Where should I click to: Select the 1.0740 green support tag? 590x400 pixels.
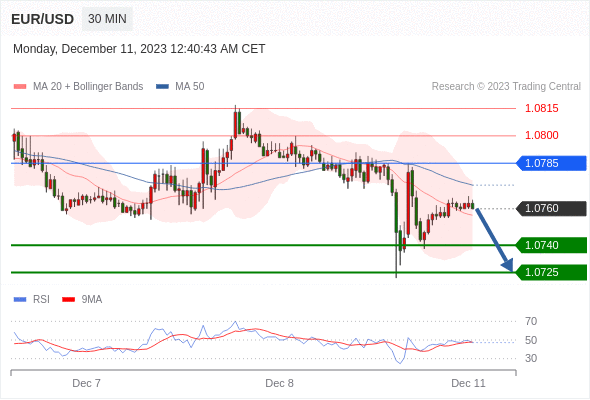[x=551, y=245]
